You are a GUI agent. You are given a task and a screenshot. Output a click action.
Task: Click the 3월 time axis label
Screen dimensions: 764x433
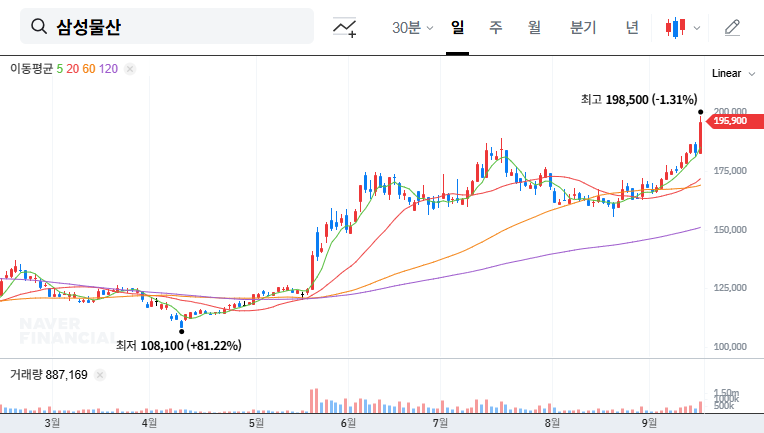52,423
